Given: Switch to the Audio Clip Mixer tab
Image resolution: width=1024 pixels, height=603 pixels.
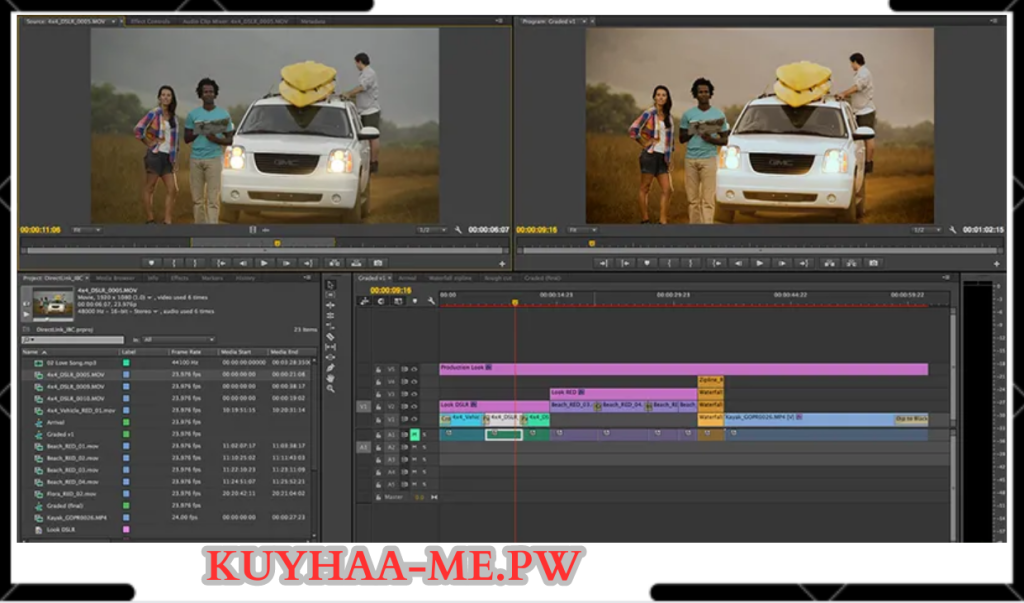Looking at the screenshot, I should (x=235, y=22).
